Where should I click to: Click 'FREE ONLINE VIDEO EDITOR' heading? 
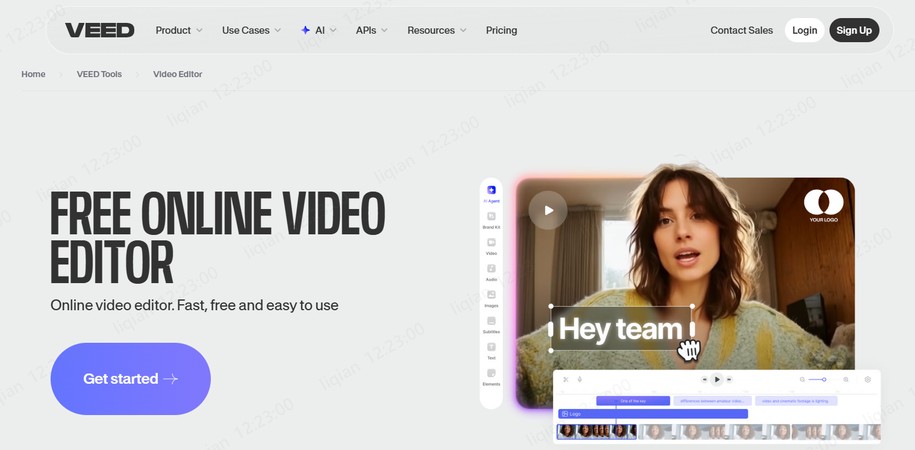coord(218,238)
